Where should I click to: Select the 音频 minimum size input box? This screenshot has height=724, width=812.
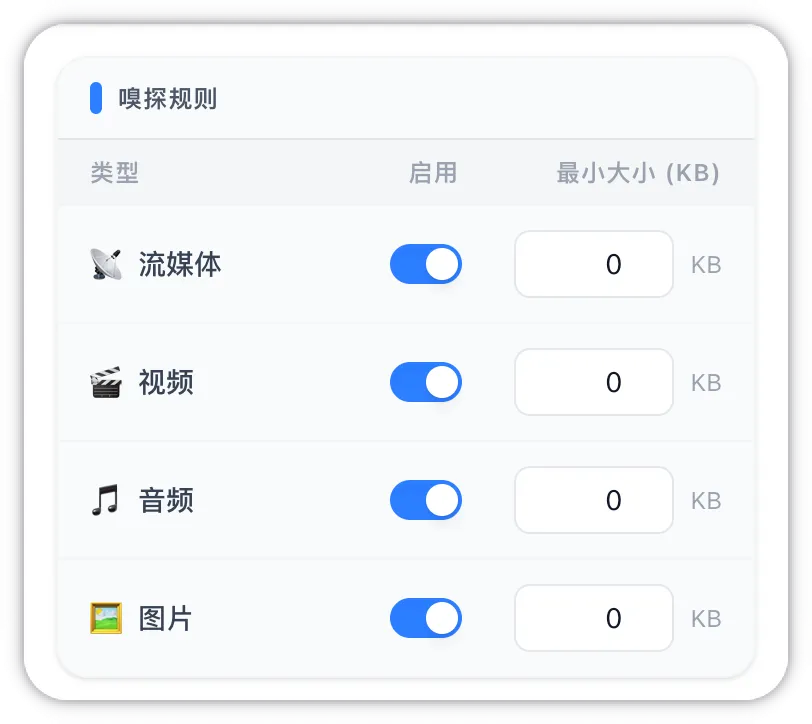[594, 500]
